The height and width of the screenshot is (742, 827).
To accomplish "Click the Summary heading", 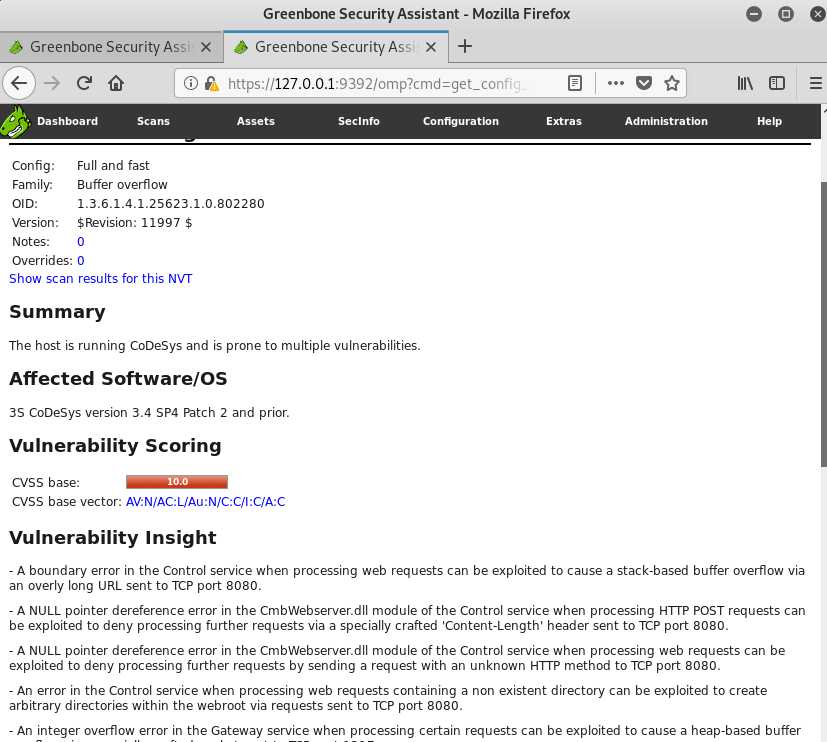I will tap(57, 312).
